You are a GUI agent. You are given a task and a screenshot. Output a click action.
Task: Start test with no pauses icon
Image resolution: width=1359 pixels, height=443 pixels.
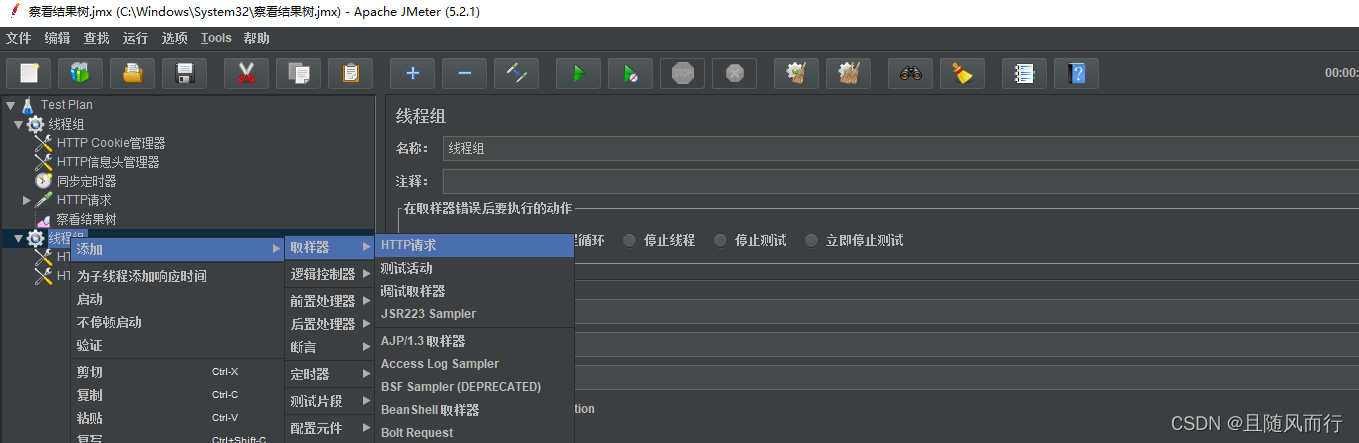click(x=630, y=73)
